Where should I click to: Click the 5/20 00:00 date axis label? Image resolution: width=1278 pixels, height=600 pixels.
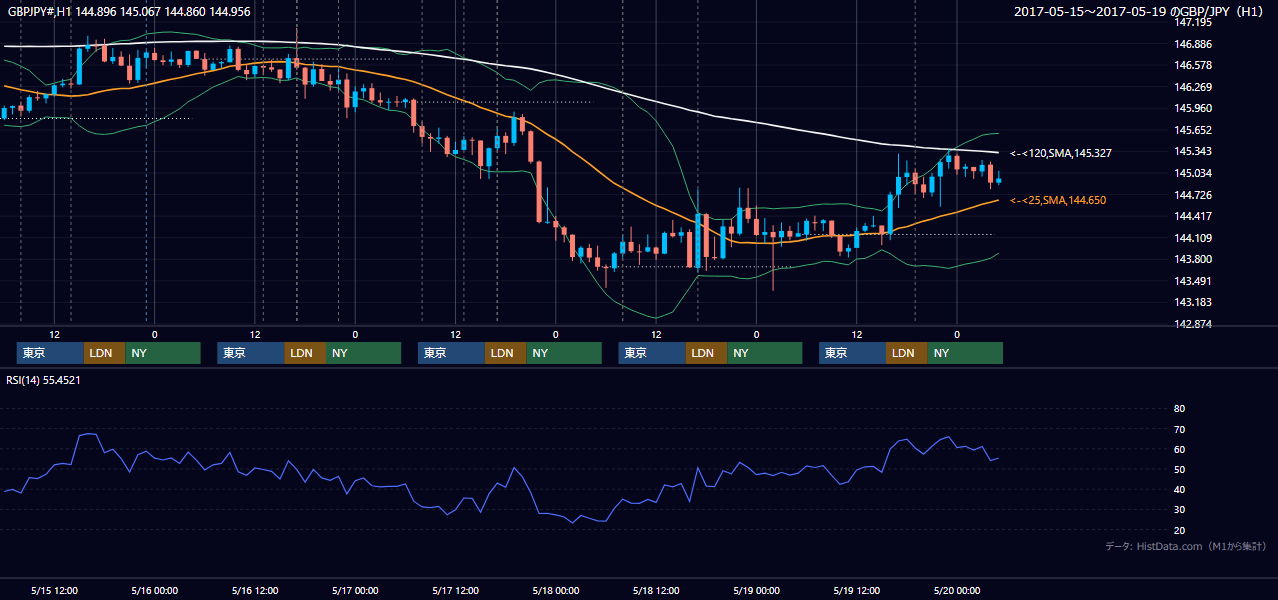956,590
